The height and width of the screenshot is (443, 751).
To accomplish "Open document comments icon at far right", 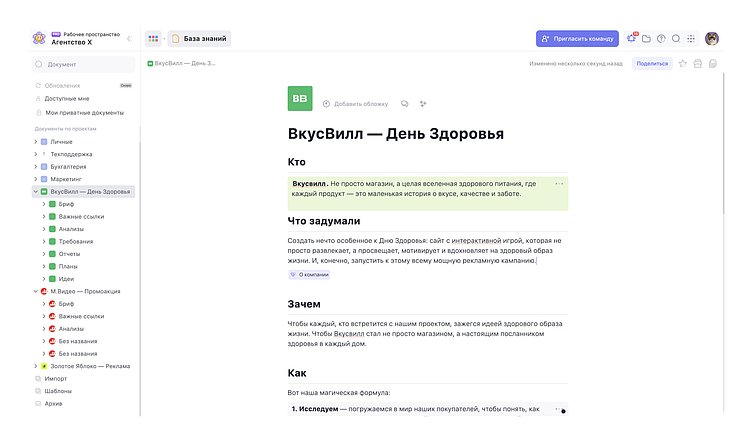I will click(713, 63).
